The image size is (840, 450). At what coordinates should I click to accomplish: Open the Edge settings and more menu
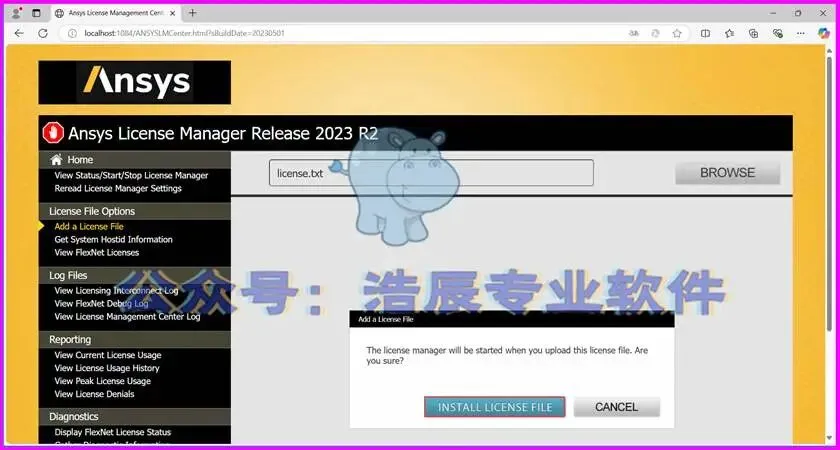tap(800, 33)
